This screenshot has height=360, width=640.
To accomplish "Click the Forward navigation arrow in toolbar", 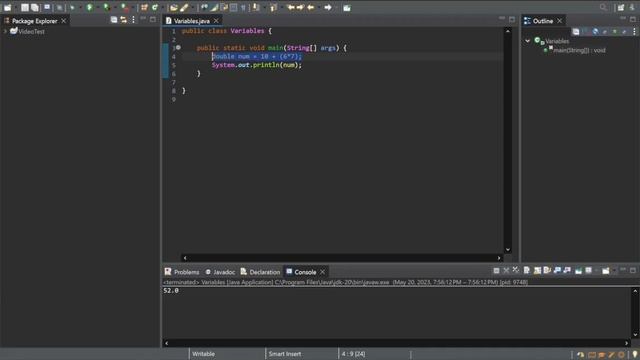I will (x=328, y=7).
